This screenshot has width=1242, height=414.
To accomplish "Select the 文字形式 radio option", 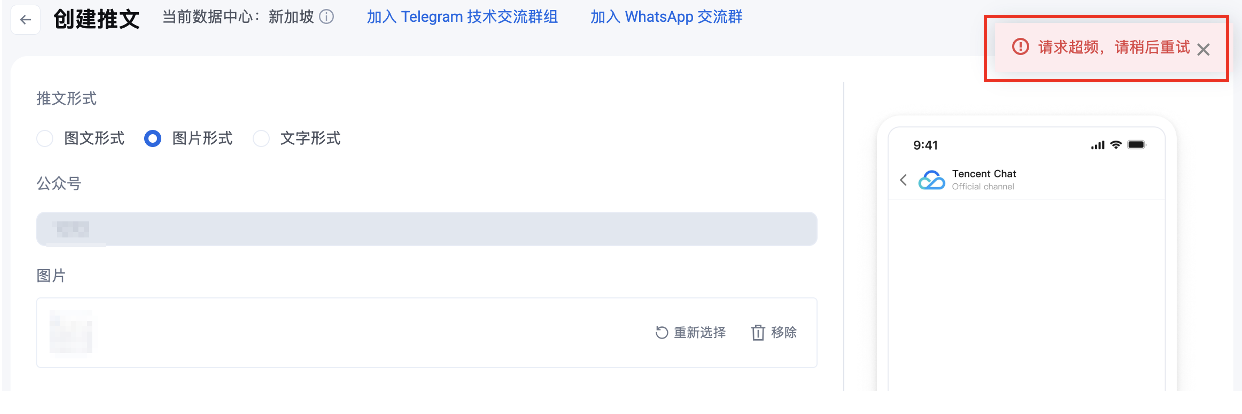I will coord(261,139).
